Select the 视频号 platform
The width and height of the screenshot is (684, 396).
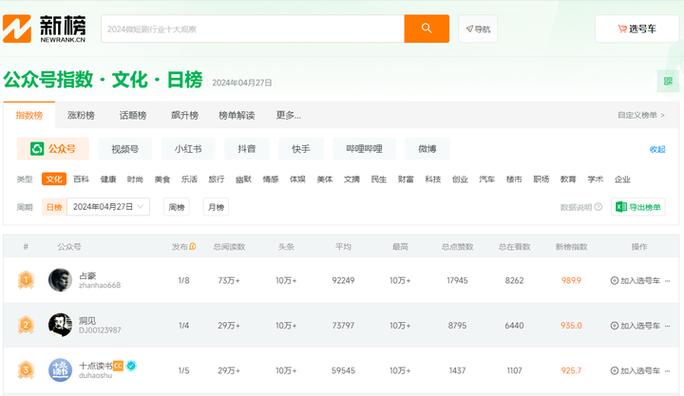click(x=125, y=149)
